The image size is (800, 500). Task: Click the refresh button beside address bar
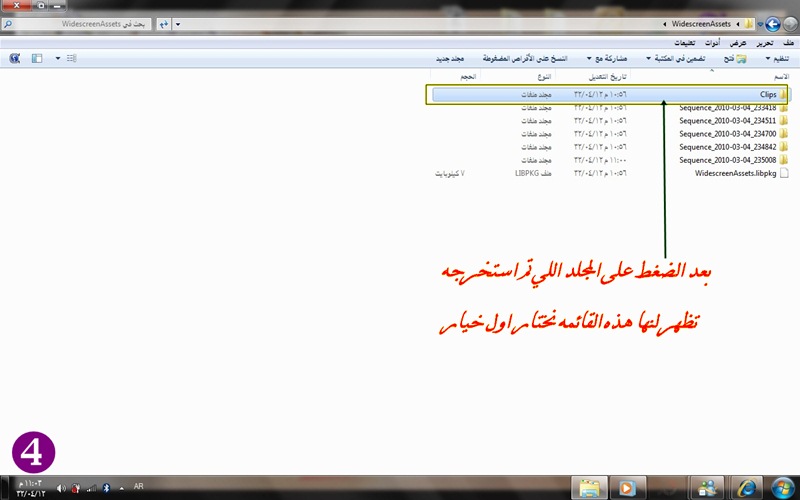(x=164, y=23)
